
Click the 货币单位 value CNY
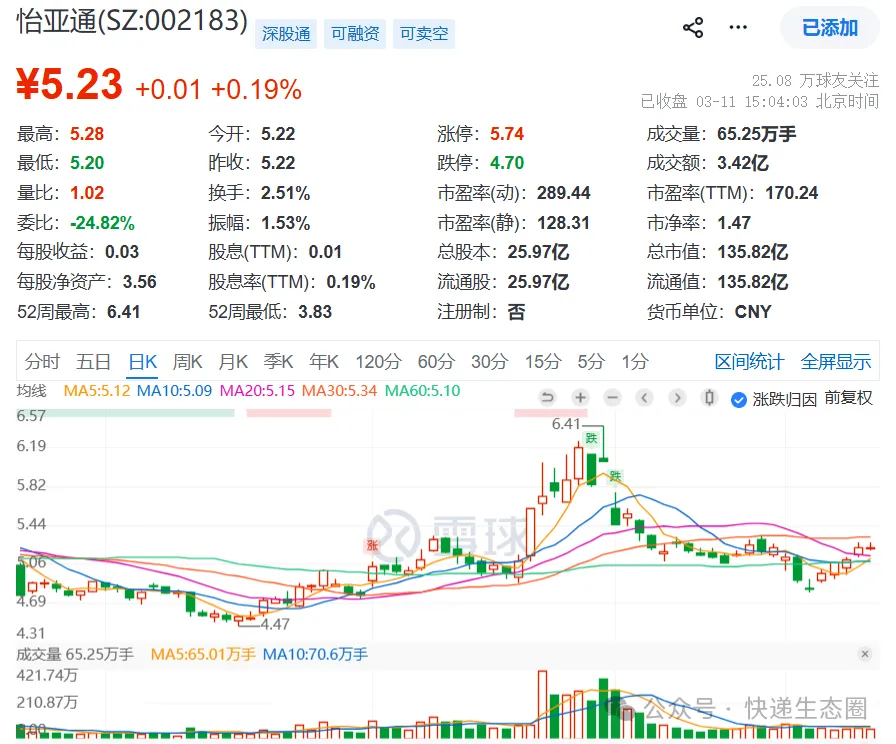753,311
